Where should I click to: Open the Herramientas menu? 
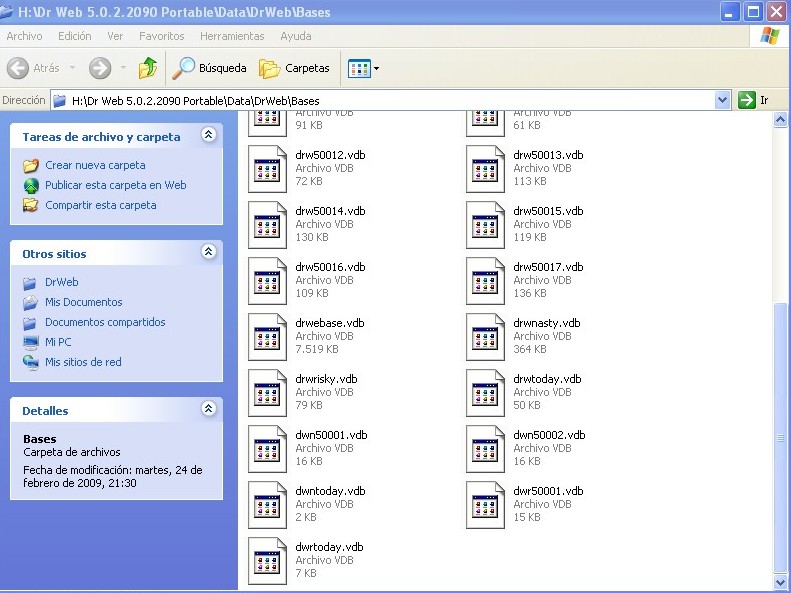point(232,36)
